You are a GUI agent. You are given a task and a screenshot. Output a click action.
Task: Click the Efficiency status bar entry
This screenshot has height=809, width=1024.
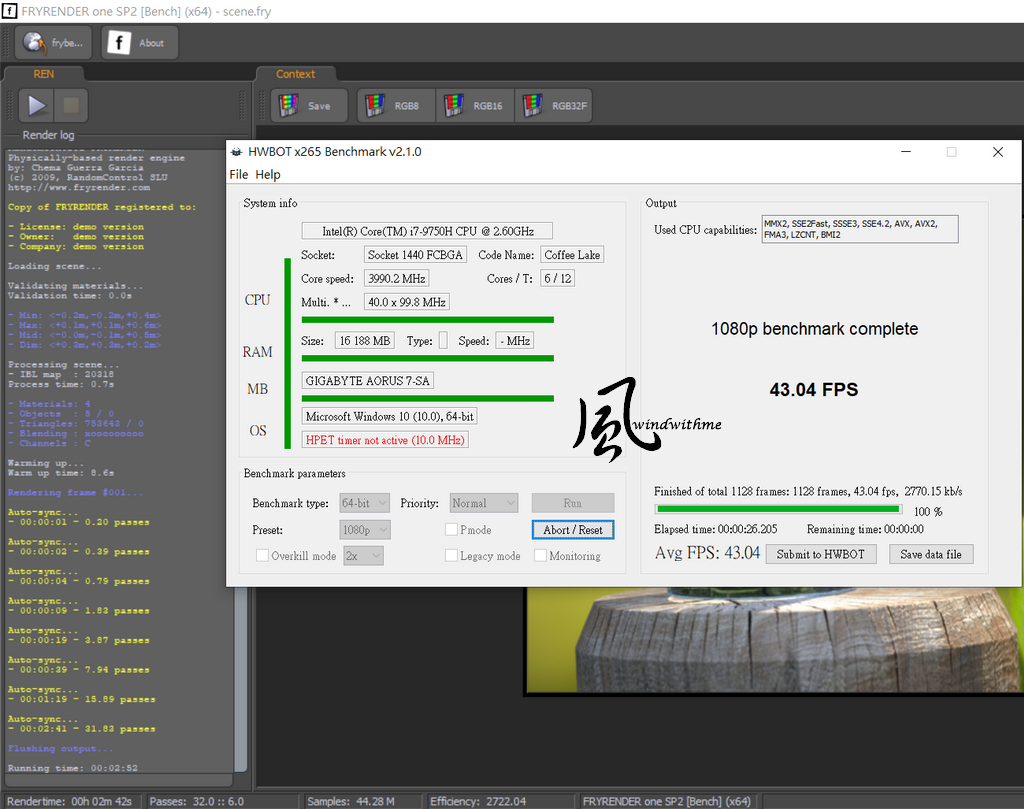click(478, 801)
